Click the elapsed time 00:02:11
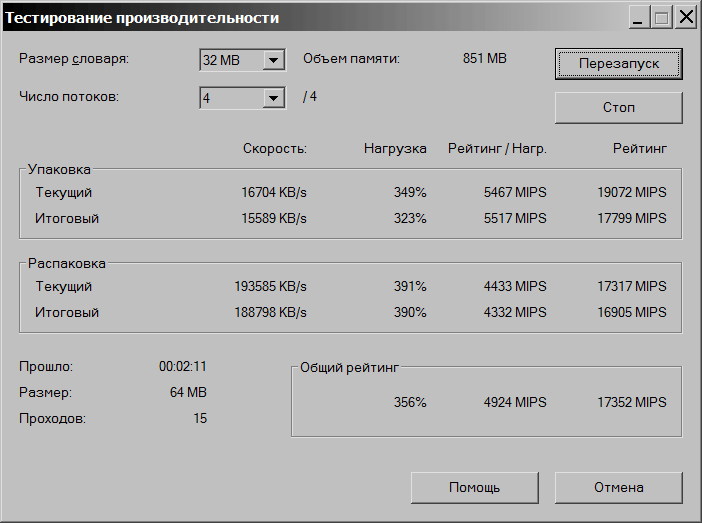702x523 pixels. [x=183, y=366]
